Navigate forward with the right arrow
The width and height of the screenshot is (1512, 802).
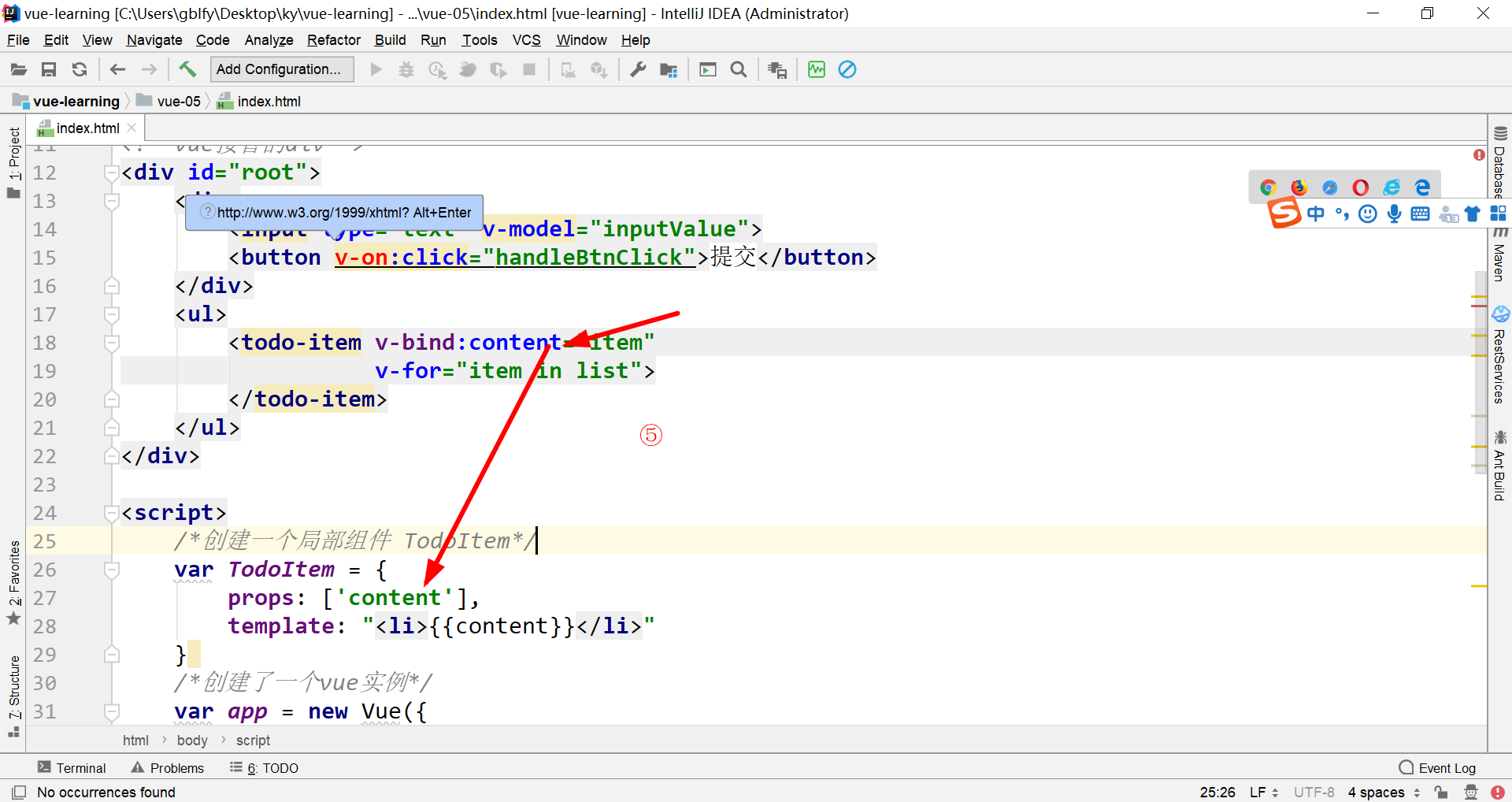click(x=149, y=70)
